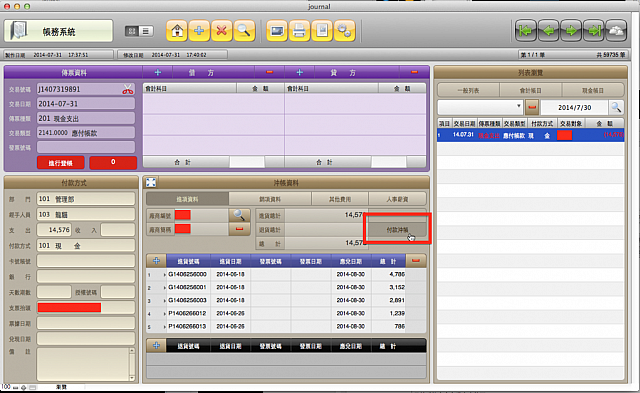Add a row to the 退貨號碼 table

(156, 346)
